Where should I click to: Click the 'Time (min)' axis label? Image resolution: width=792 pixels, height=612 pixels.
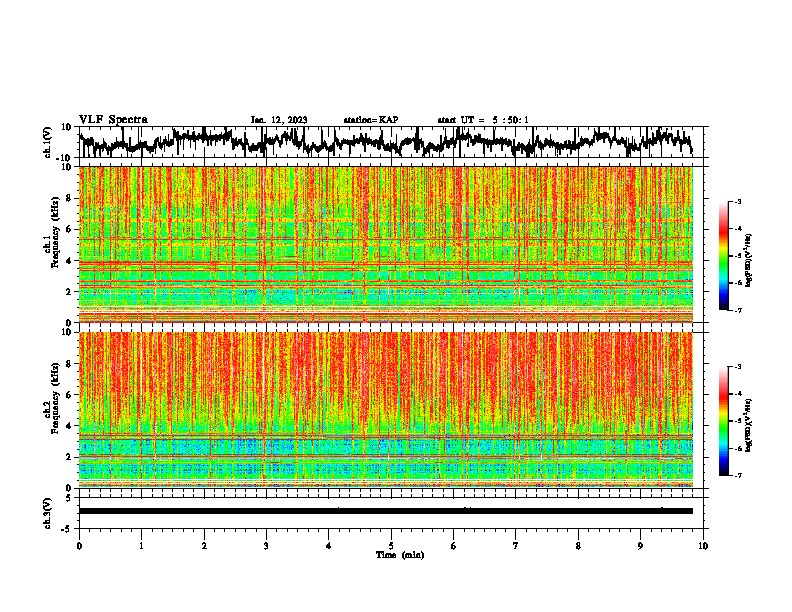tap(400, 555)
